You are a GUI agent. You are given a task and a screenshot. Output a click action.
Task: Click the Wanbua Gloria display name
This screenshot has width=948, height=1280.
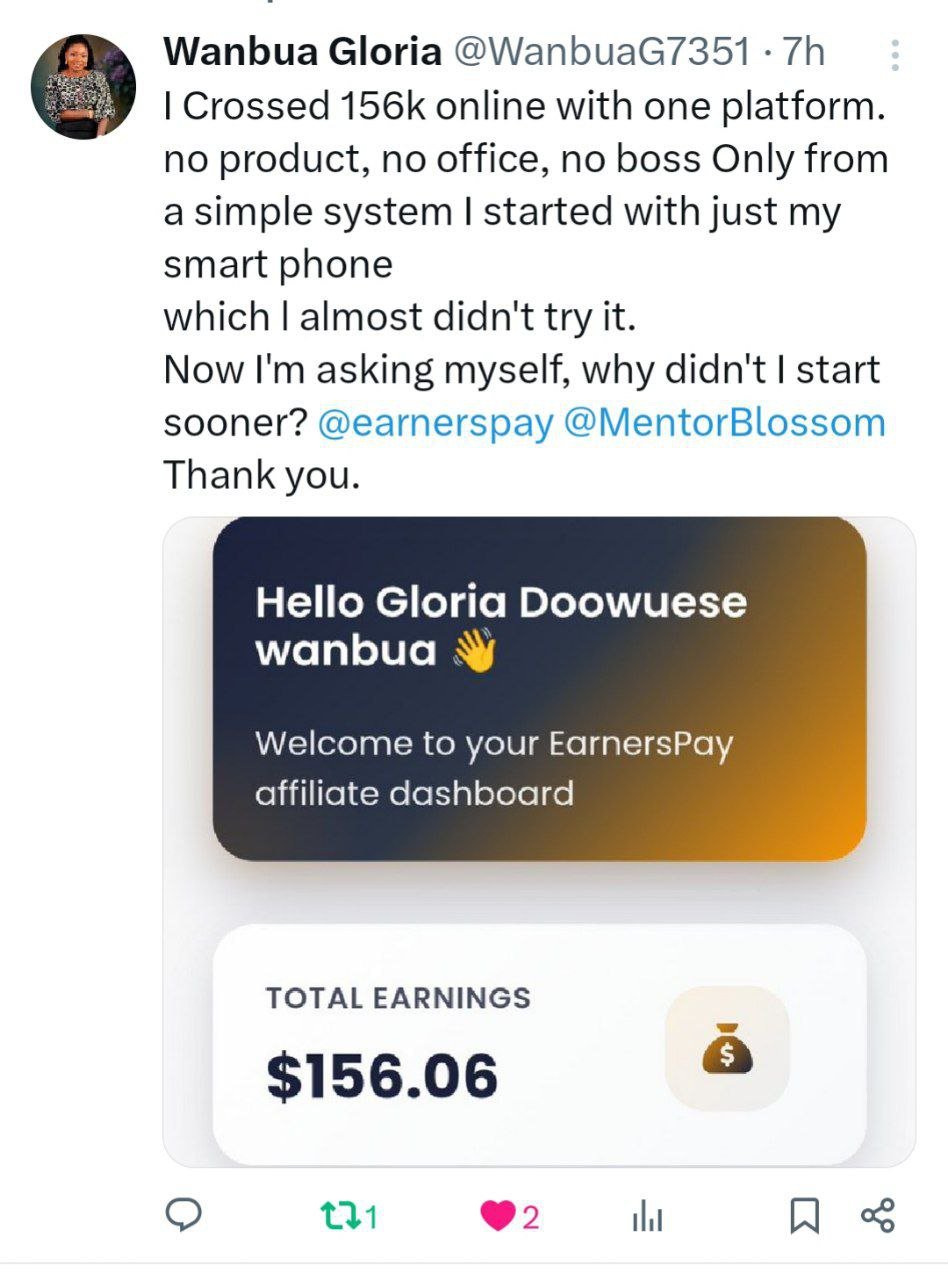click(303, 52)
